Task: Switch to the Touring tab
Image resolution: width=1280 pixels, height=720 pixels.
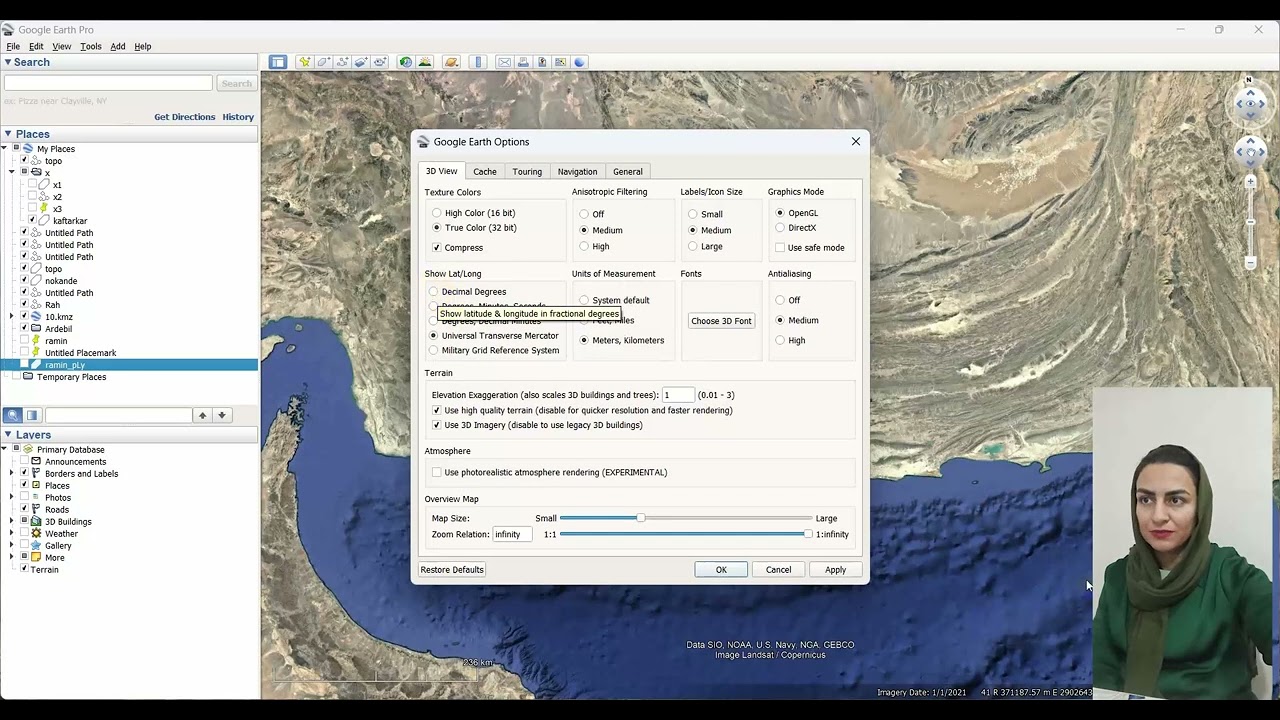Action: (527, 172)
